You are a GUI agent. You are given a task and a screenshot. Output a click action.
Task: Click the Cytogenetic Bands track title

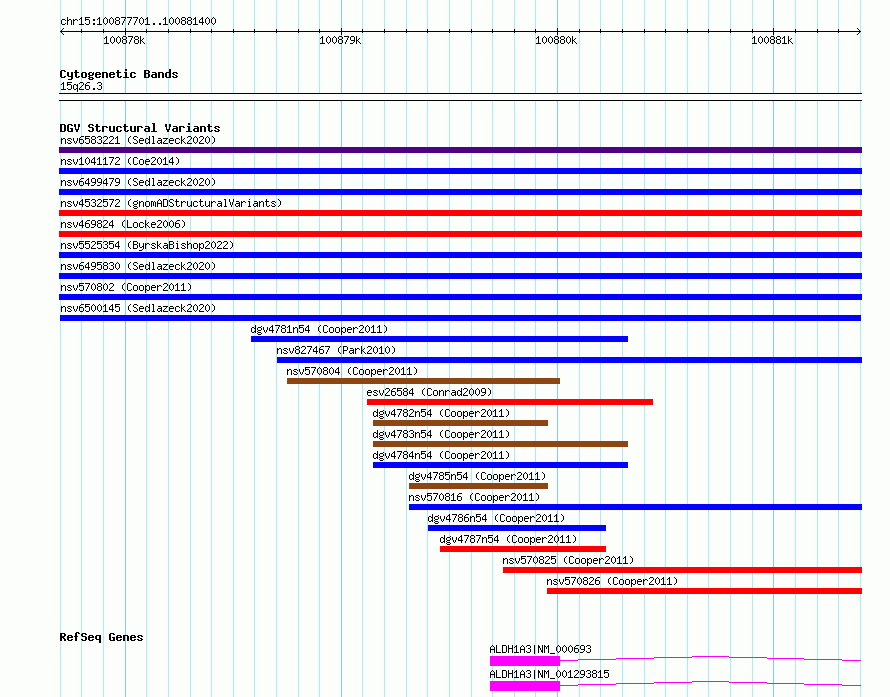tap(119, 74)
